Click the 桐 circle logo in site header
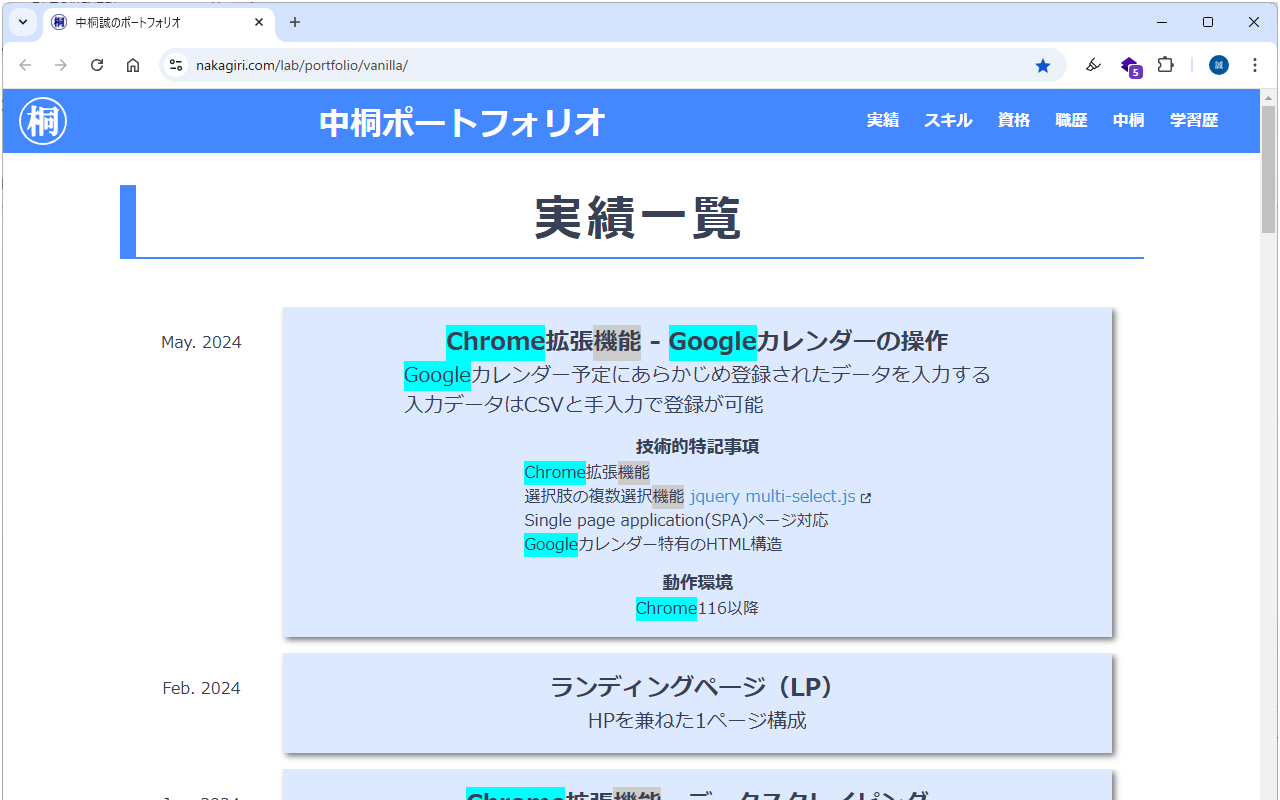Viewport: 1280px width, 800px height. pos(43,121)
